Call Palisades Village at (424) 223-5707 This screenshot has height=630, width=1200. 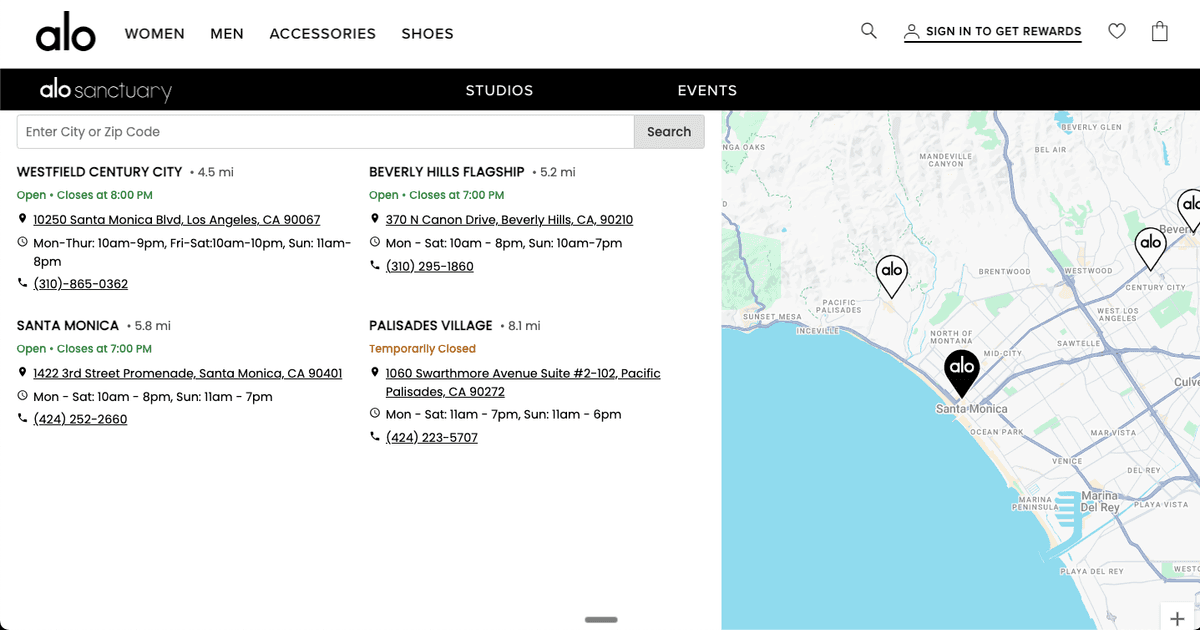(x=432, y=438)
